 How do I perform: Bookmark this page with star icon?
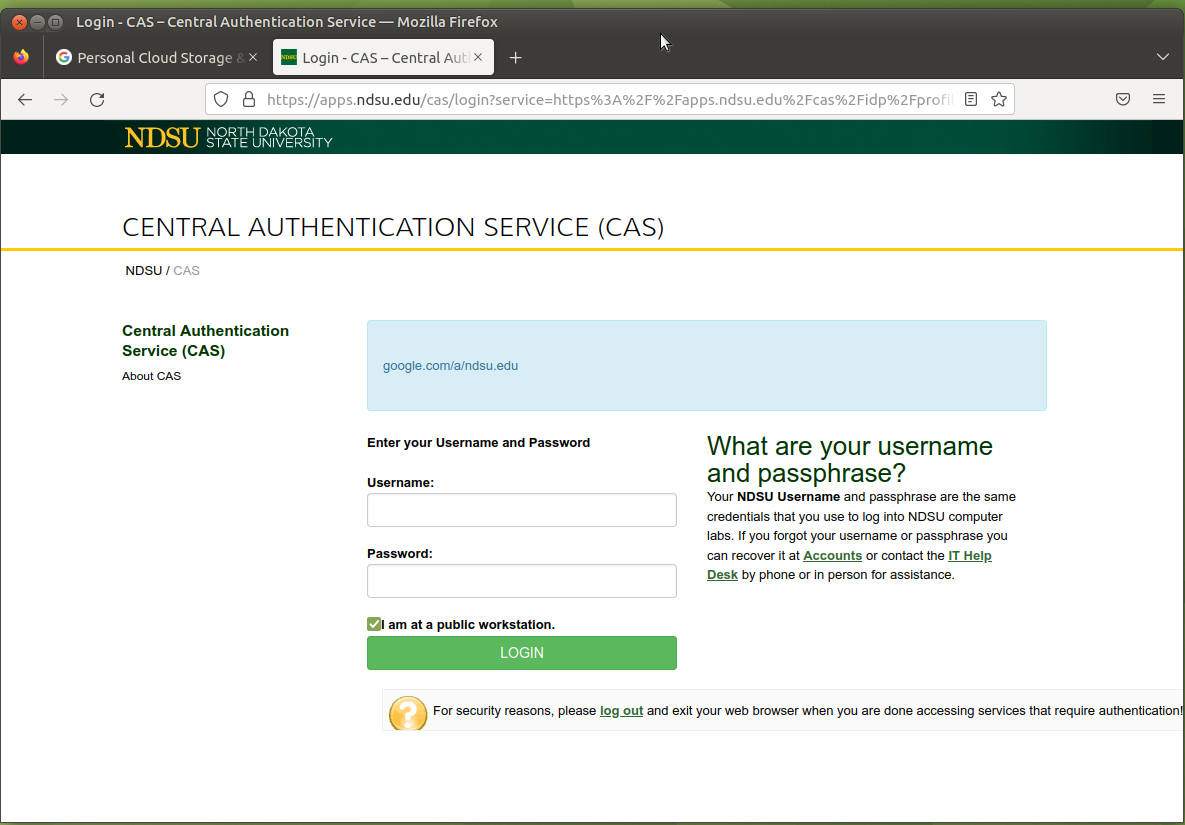click(998, 99)
